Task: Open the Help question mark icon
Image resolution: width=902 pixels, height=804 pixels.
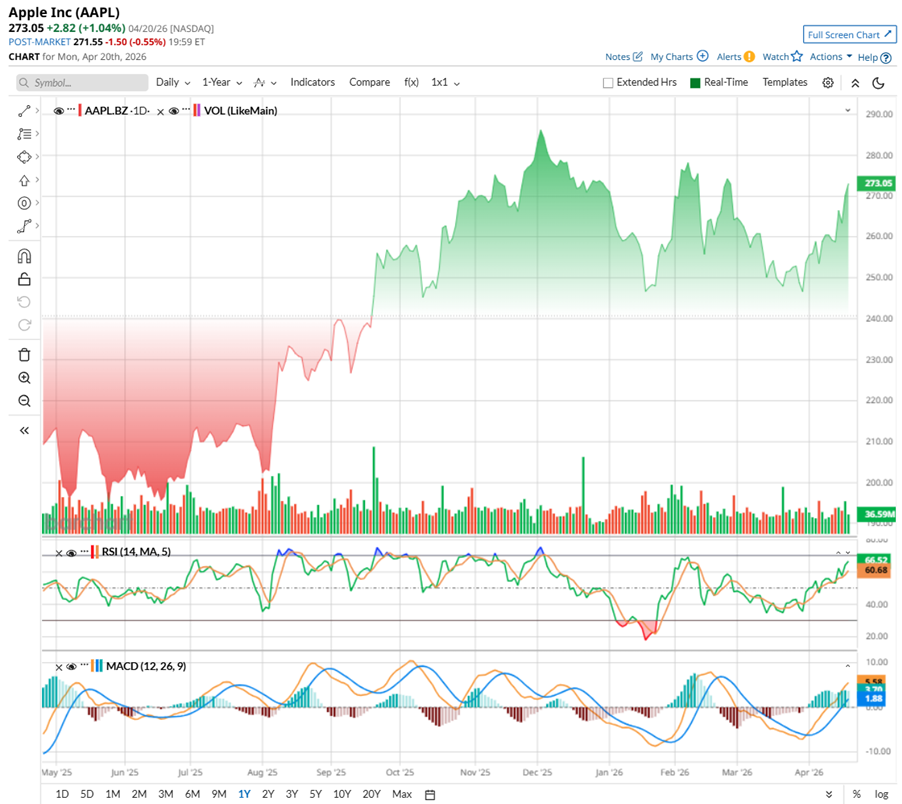Action: 886,58
